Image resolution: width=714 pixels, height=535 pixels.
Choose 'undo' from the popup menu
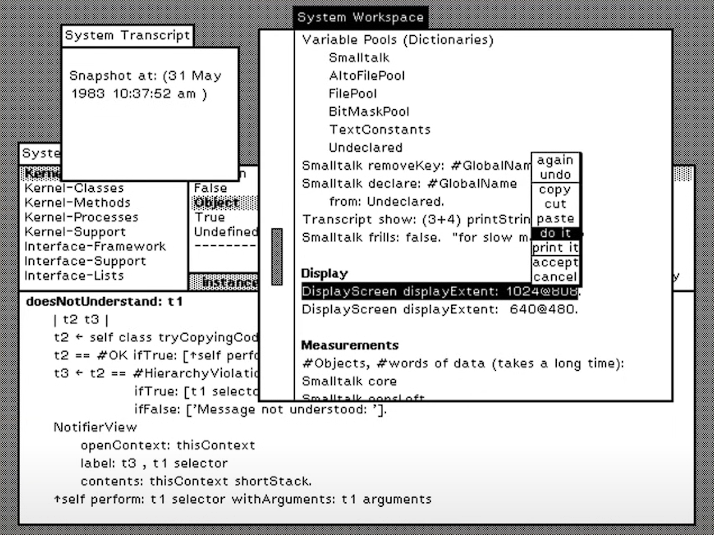(555, 175)
